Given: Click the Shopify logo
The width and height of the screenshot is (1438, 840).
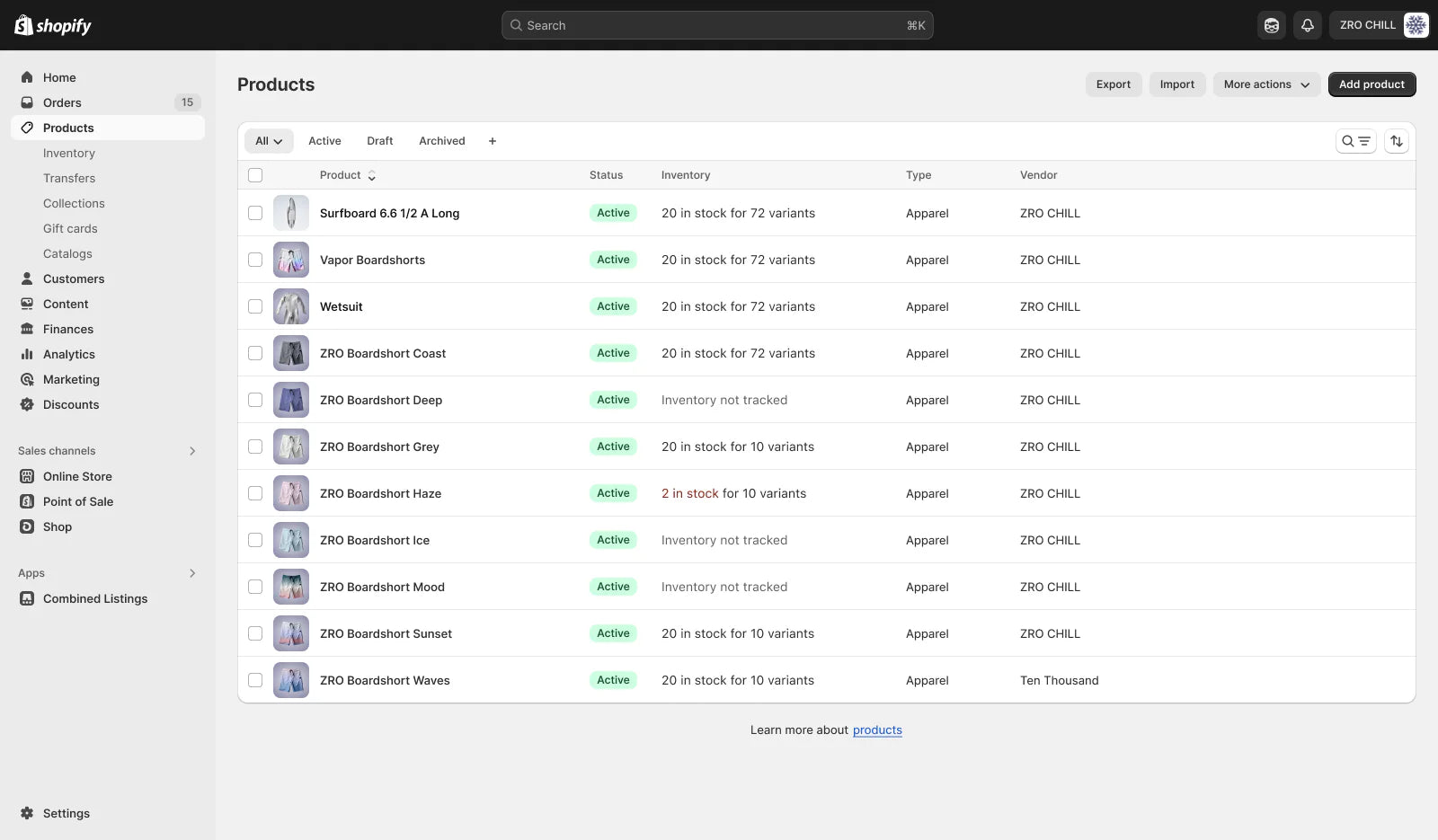Looking at the screenshot, I should 53,25.
